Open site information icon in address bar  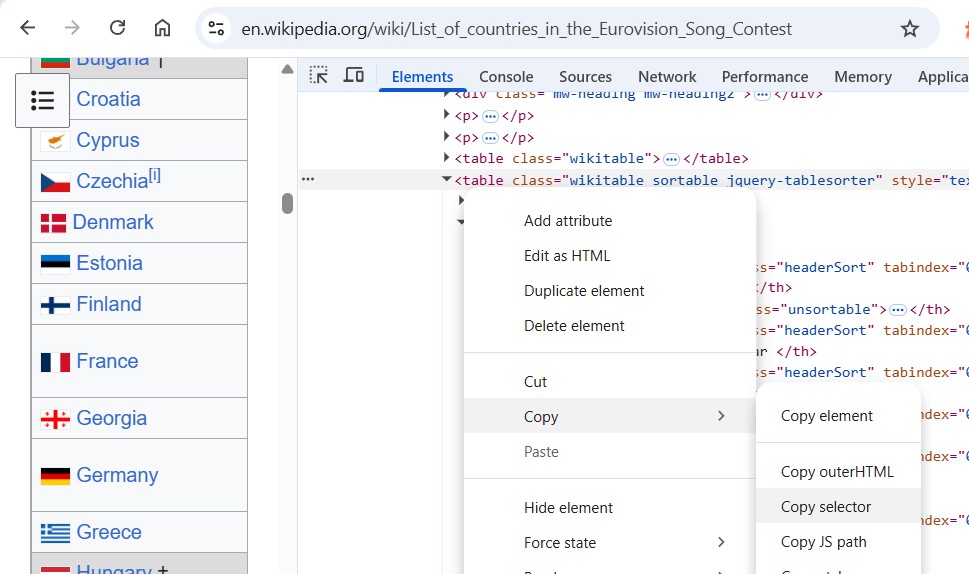click(x=217, y=29)
